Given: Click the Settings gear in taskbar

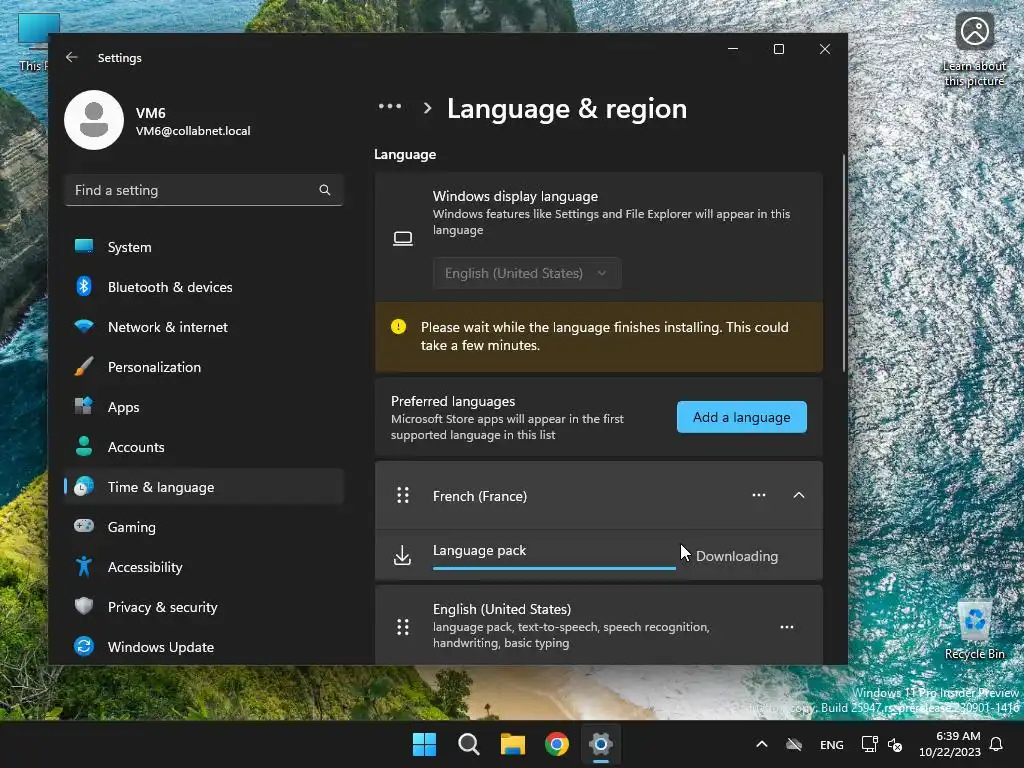Looking at the screenshot, I should pos(600,744).
